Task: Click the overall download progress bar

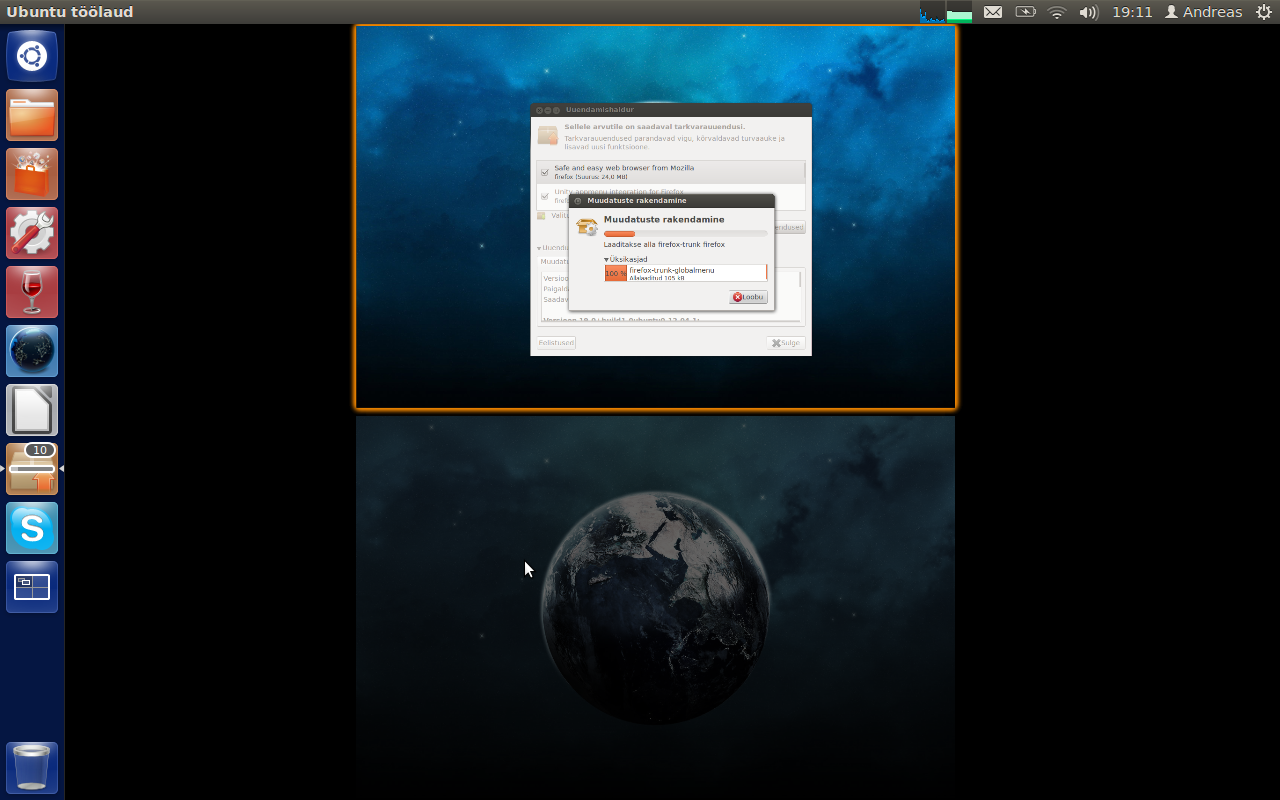Action: pyautogui.click(x=686, y=233)
